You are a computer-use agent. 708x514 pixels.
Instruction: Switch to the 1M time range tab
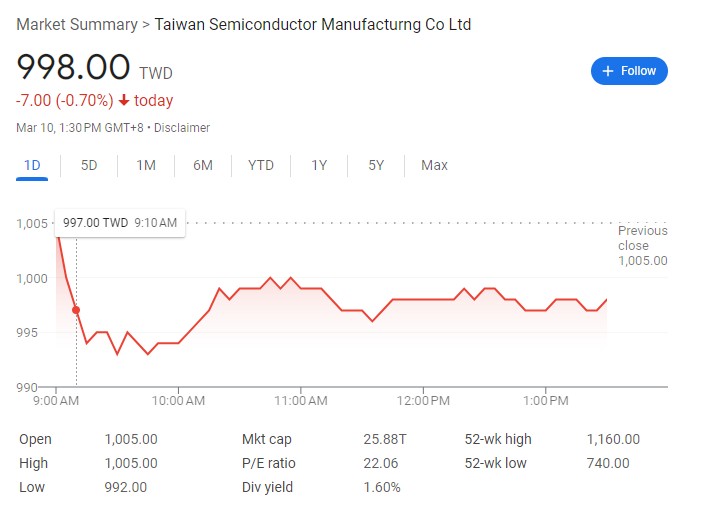click(x=146, y=165)
